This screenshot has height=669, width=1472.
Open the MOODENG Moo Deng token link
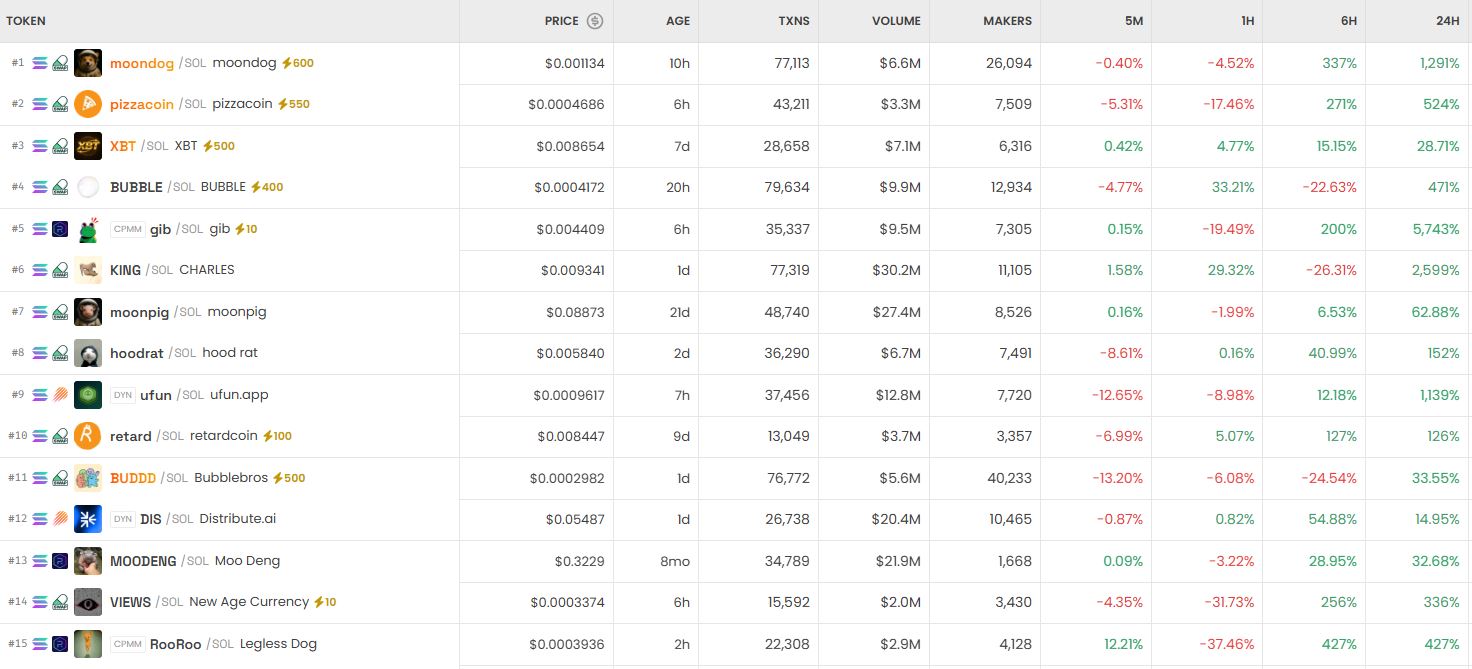pos(195,561)
